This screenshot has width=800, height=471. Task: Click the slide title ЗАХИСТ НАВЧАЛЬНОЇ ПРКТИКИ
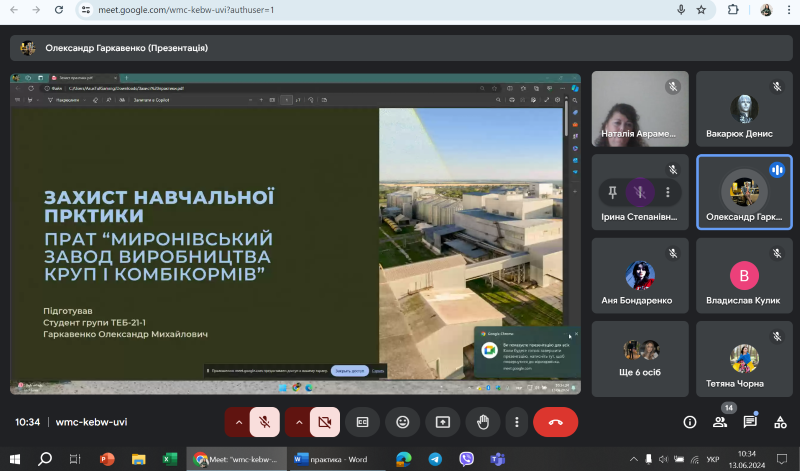pyautogui.click(x=159, y=206)
